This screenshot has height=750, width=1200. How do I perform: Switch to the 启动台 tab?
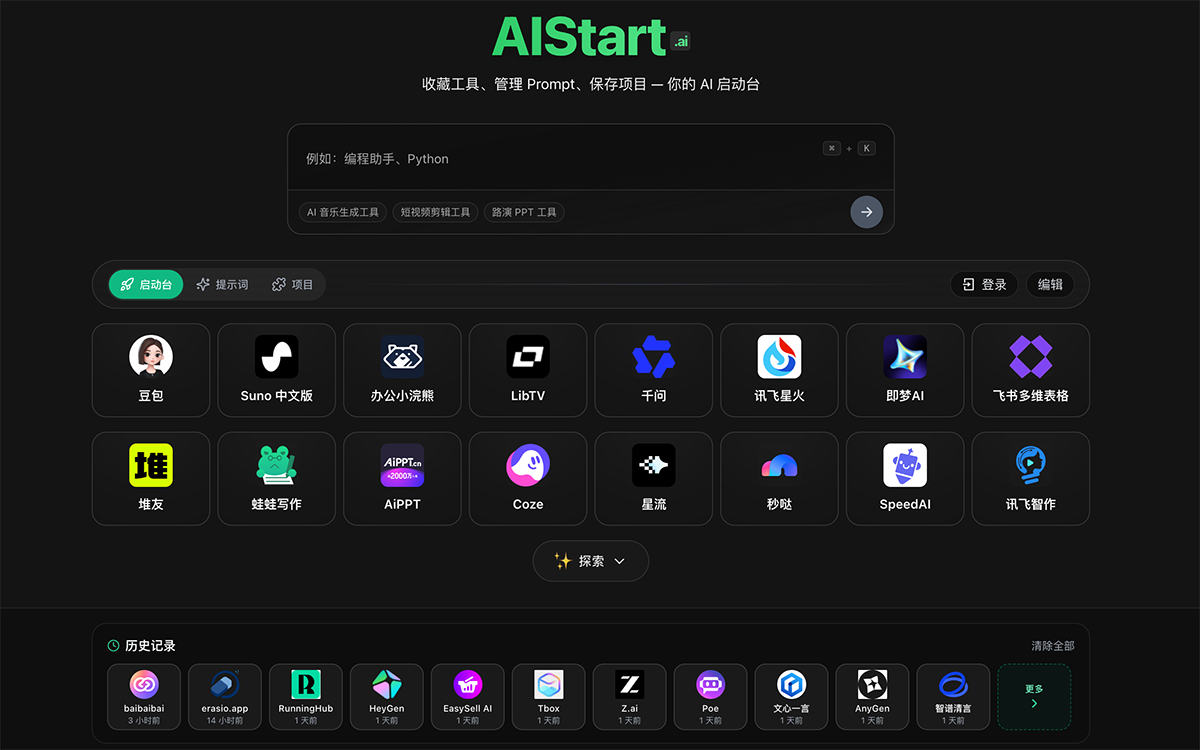click(x=146, y=284)
